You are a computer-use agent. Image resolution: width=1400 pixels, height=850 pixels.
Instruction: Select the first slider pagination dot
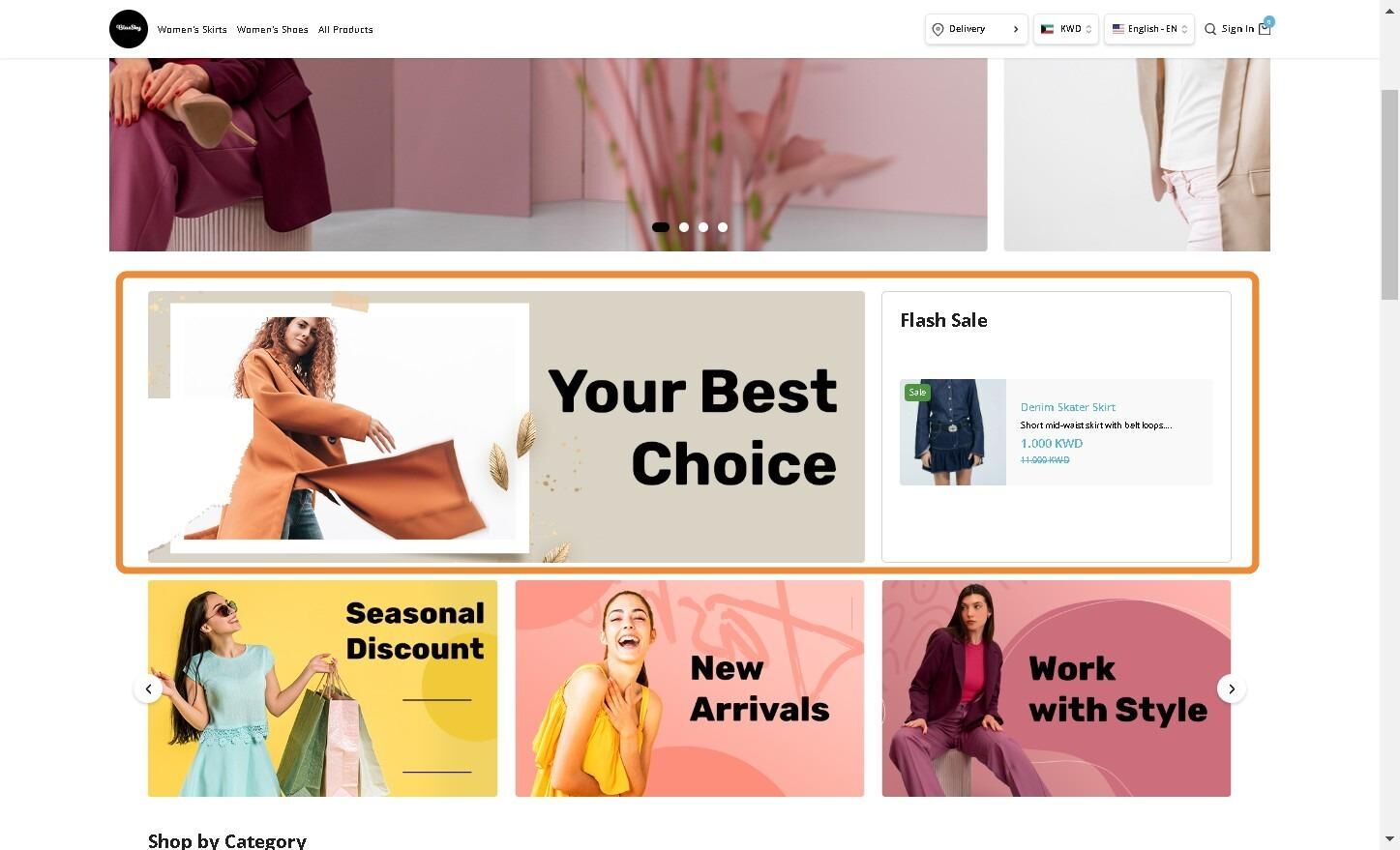pos(661,227)
